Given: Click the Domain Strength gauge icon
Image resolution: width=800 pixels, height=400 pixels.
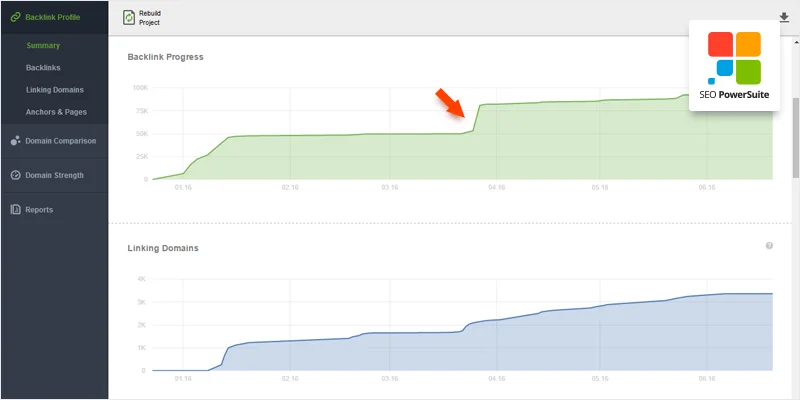Looking at the screenshot, I should [15, 175].
